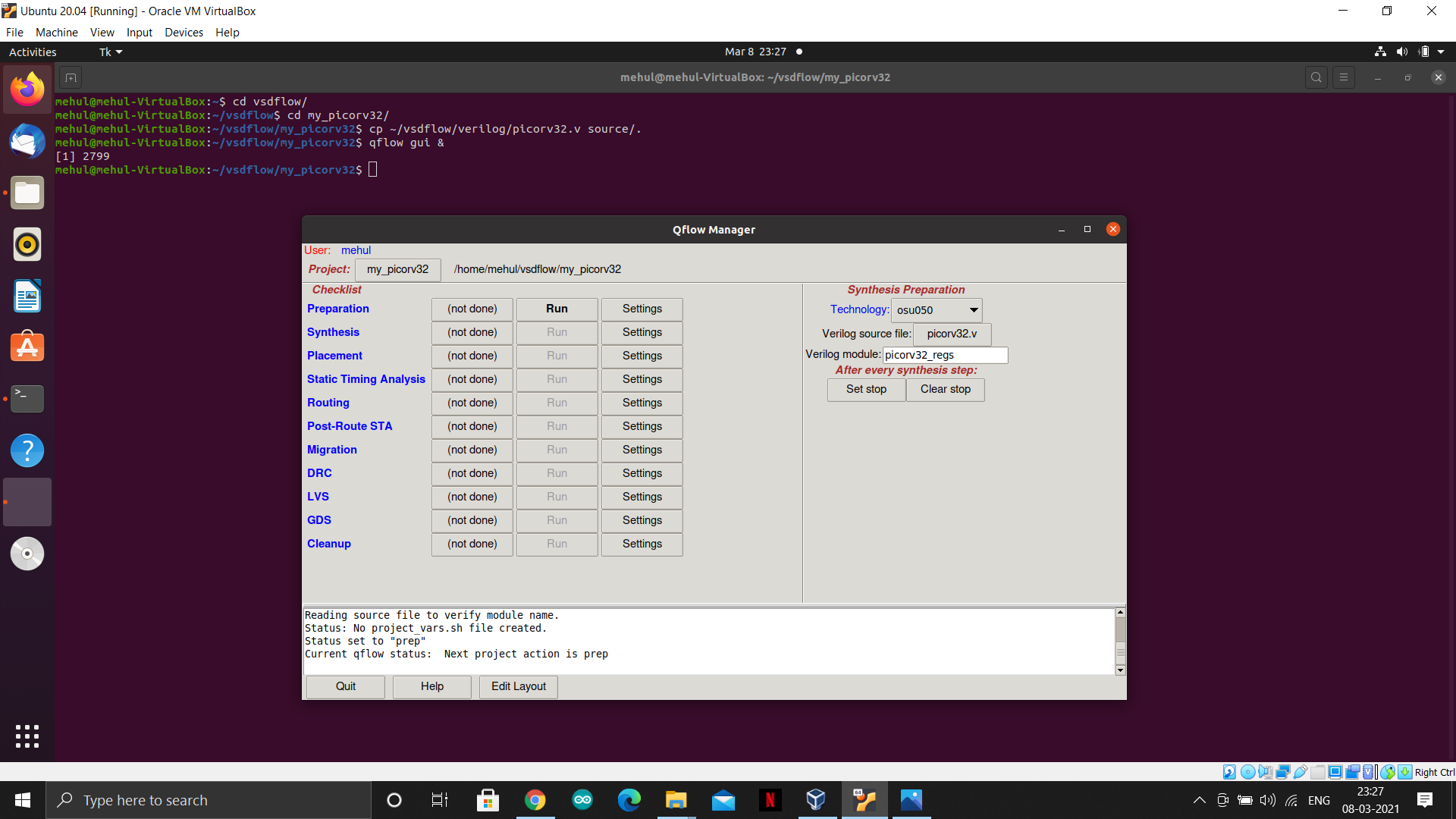Open the Devices menu in VirtualBox
Screen dimensions: 1456x819
pos(184,32)
